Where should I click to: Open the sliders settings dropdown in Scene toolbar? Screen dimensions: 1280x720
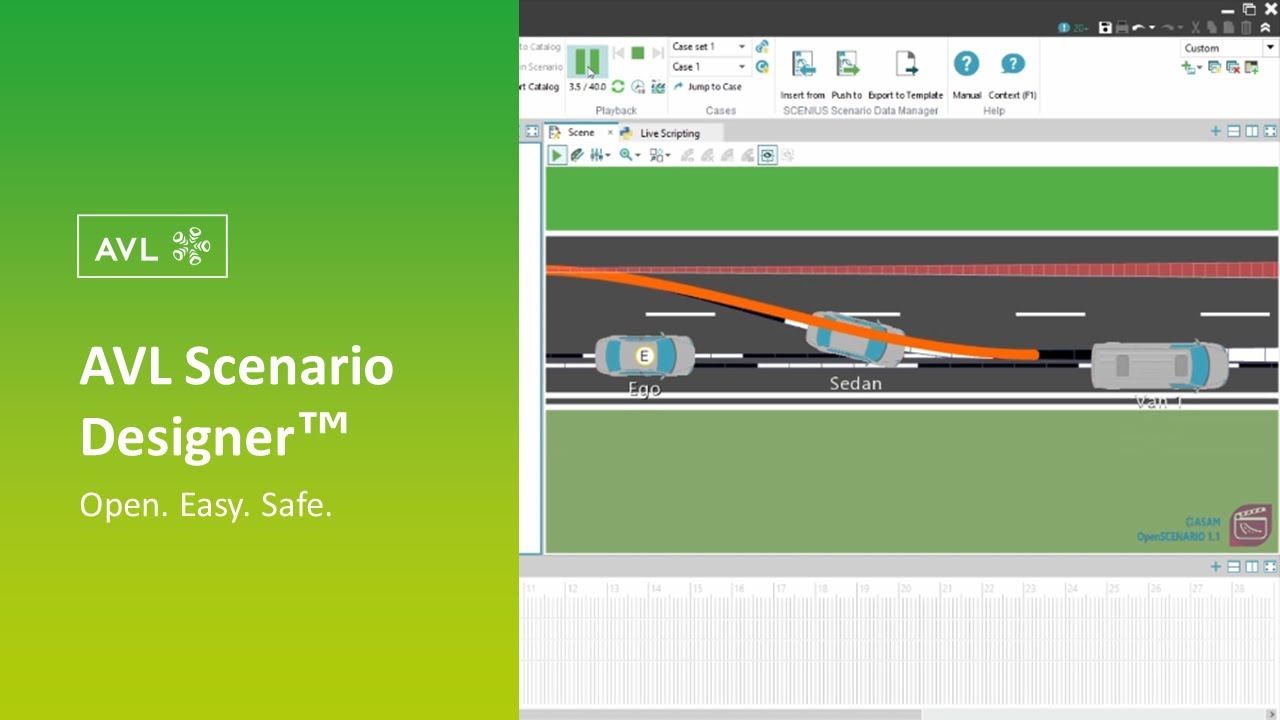pos(600,155)
